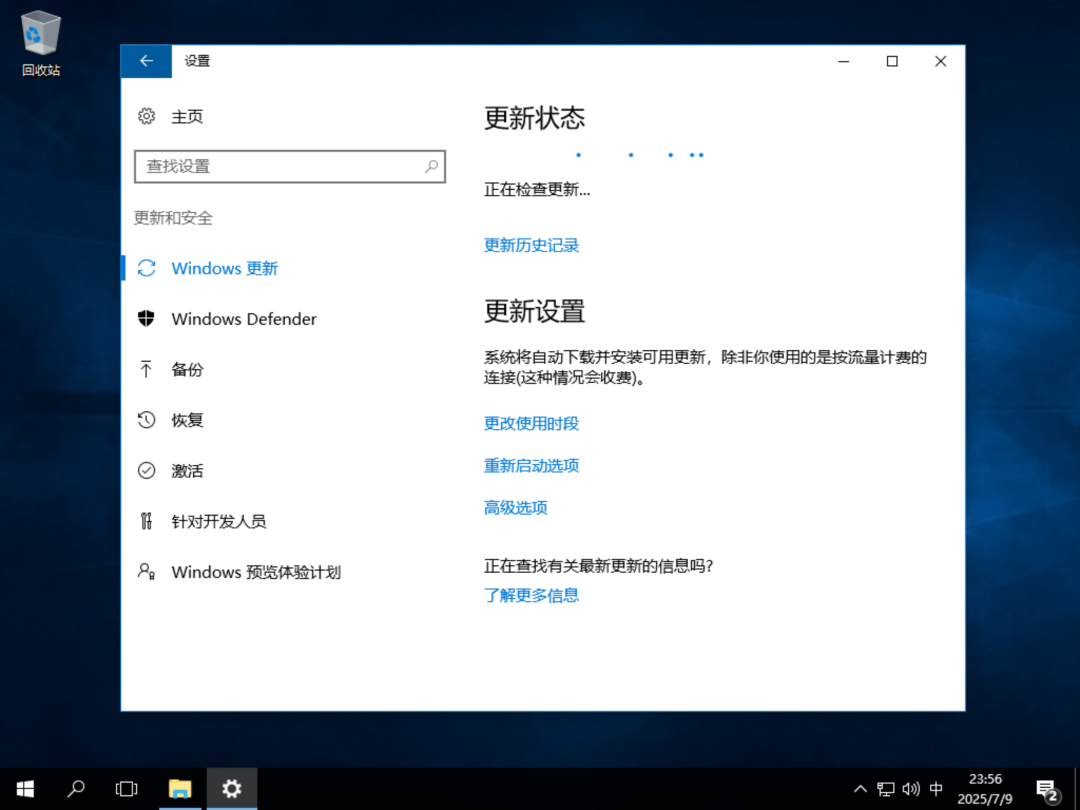Expand hidden system tray icons
1080x810 pixels.
860,789
